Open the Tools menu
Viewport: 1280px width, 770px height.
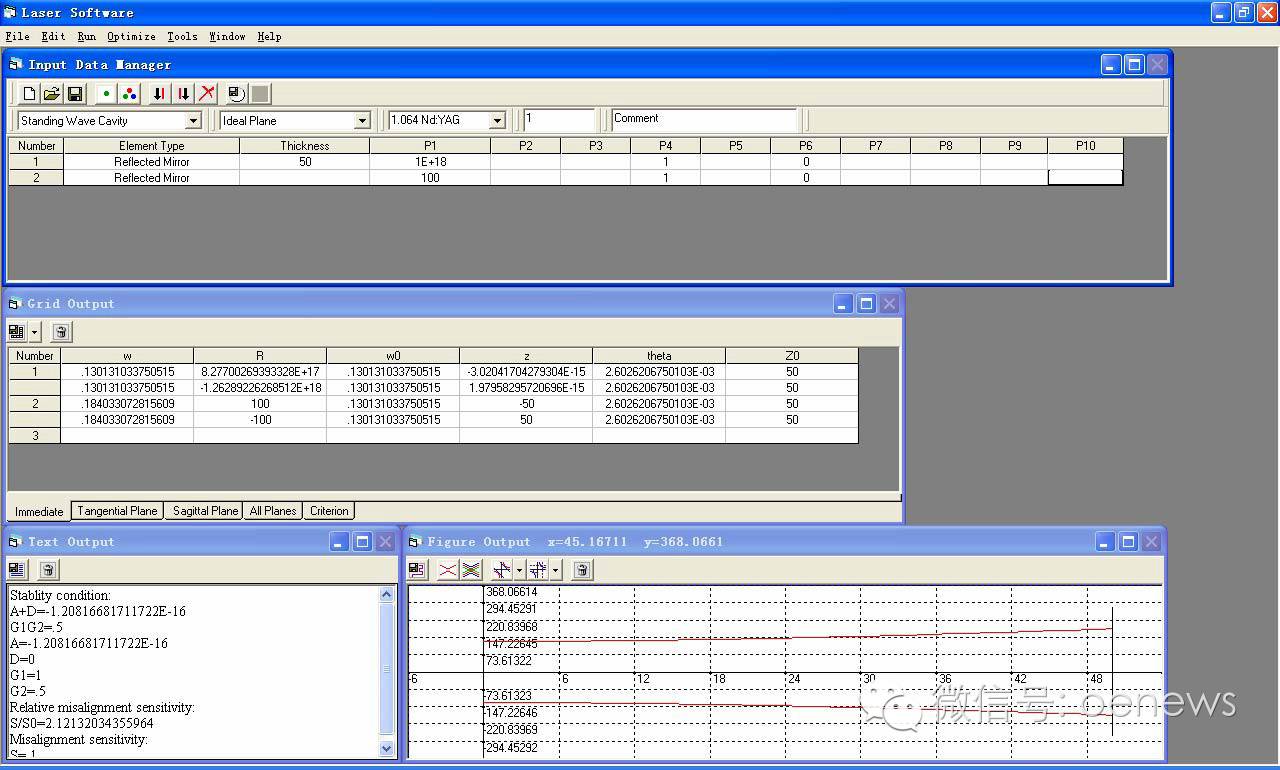point(182,36)
